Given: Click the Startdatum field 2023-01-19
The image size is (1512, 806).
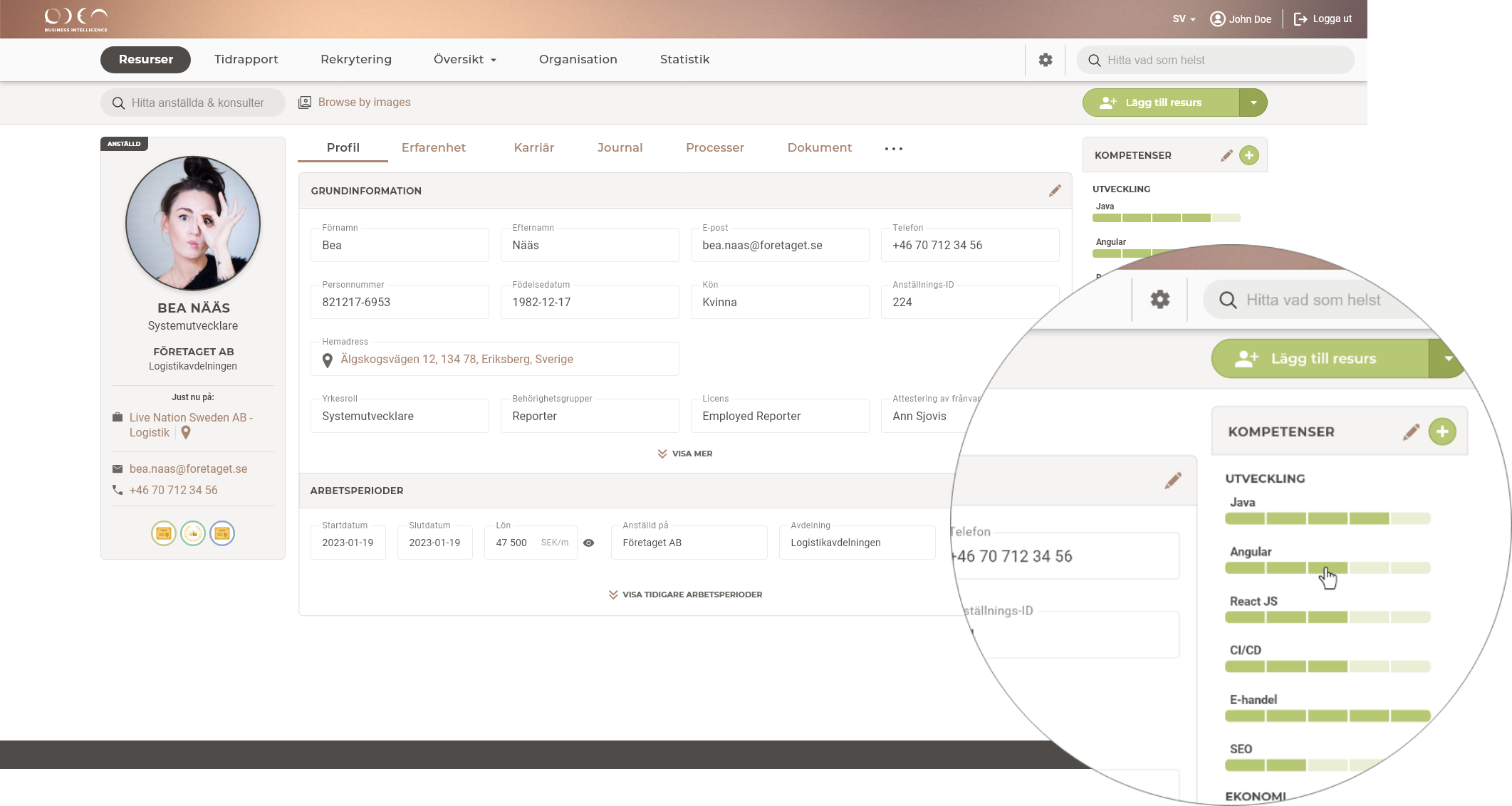Looking at the screenshot, I should (348, 543).
